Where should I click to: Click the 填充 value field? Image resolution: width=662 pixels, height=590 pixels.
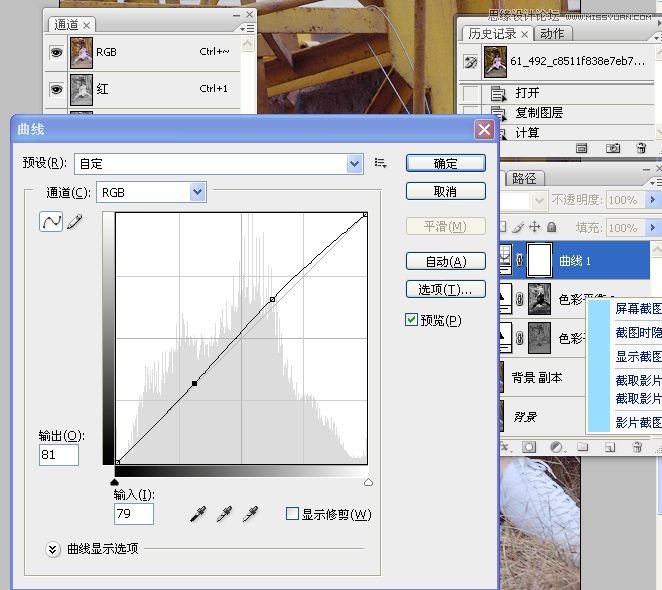tap(626, 228)
